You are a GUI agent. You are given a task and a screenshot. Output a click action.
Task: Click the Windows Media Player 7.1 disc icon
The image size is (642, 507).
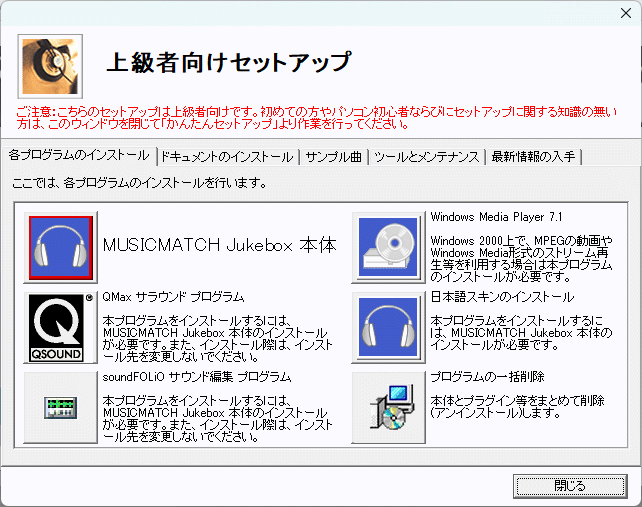pyautogui.click(x=388, y=247)
